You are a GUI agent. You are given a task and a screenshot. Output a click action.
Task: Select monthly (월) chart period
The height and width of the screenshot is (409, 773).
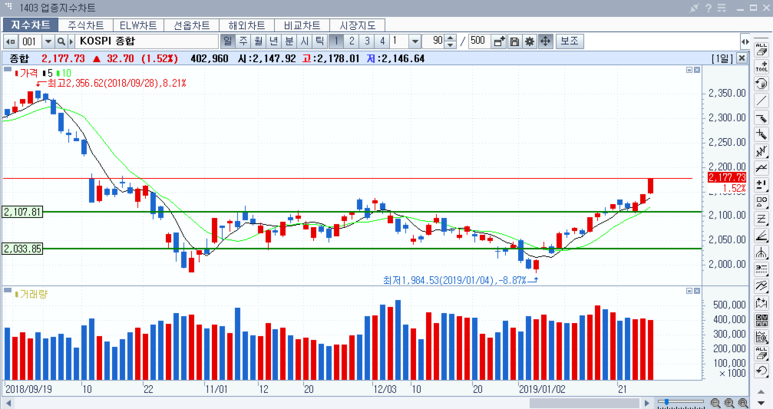(258, 41)
